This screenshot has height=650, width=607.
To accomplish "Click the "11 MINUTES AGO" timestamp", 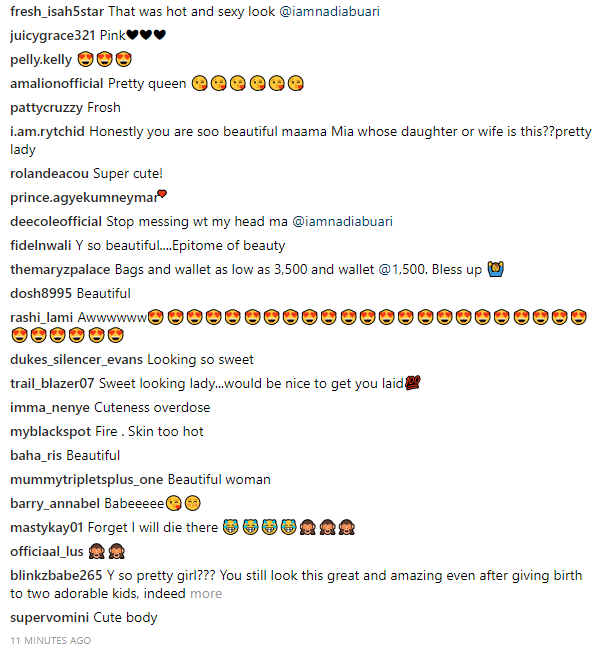I will click(x=51, y=640).
